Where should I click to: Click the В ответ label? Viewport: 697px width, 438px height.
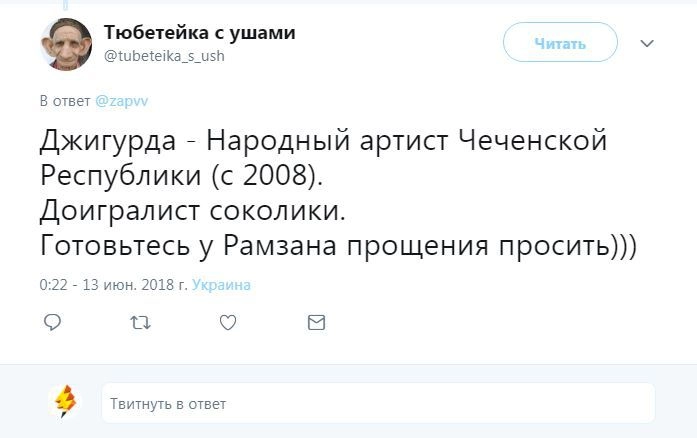point(65,101)
